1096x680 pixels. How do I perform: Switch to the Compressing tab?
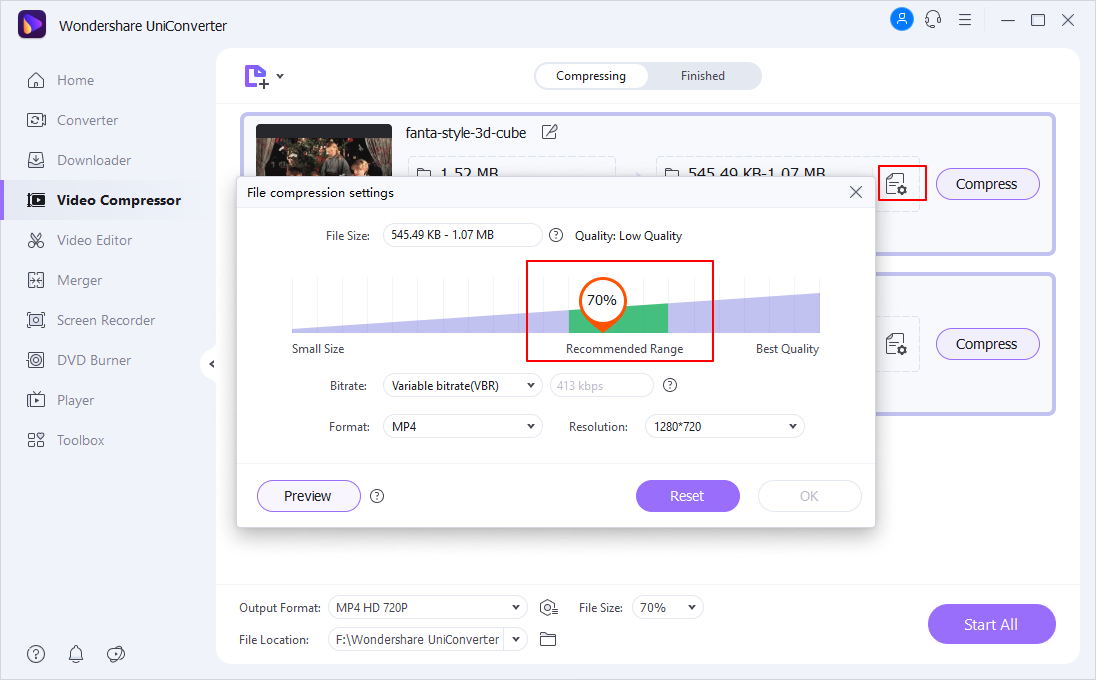click(x=591, y=76)
